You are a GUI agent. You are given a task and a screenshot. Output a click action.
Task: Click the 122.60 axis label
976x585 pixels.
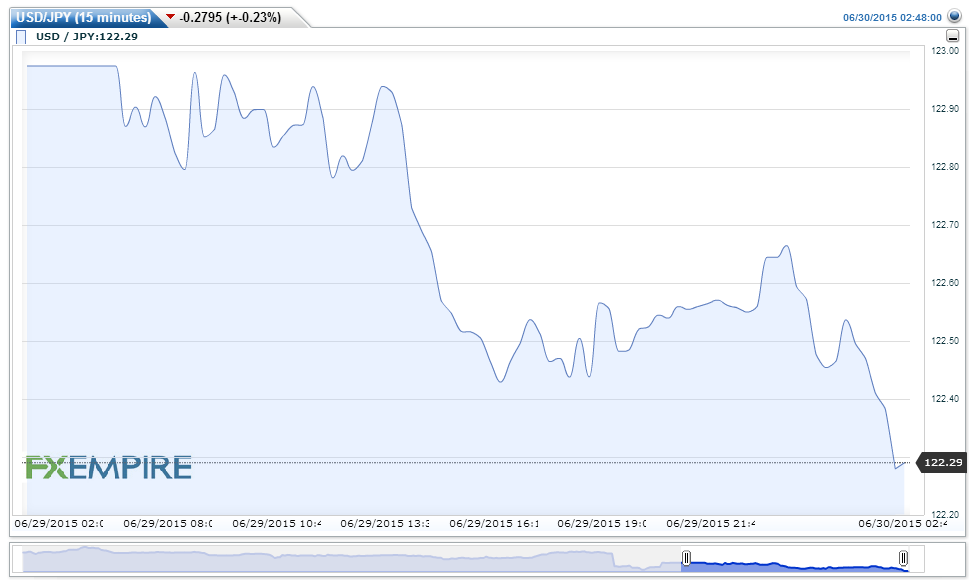[x=945, y=283]
